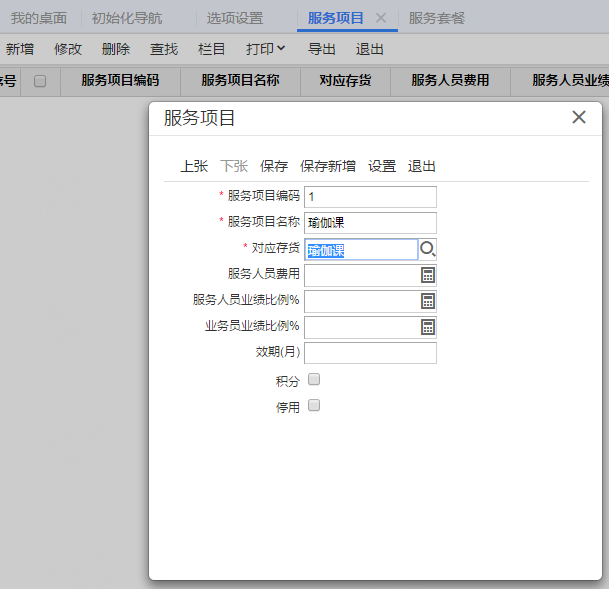Screen dimensions: 609x589
Task: Open calculator icon for 服务人员业绩比例%
Action: [x=428, y=301]
